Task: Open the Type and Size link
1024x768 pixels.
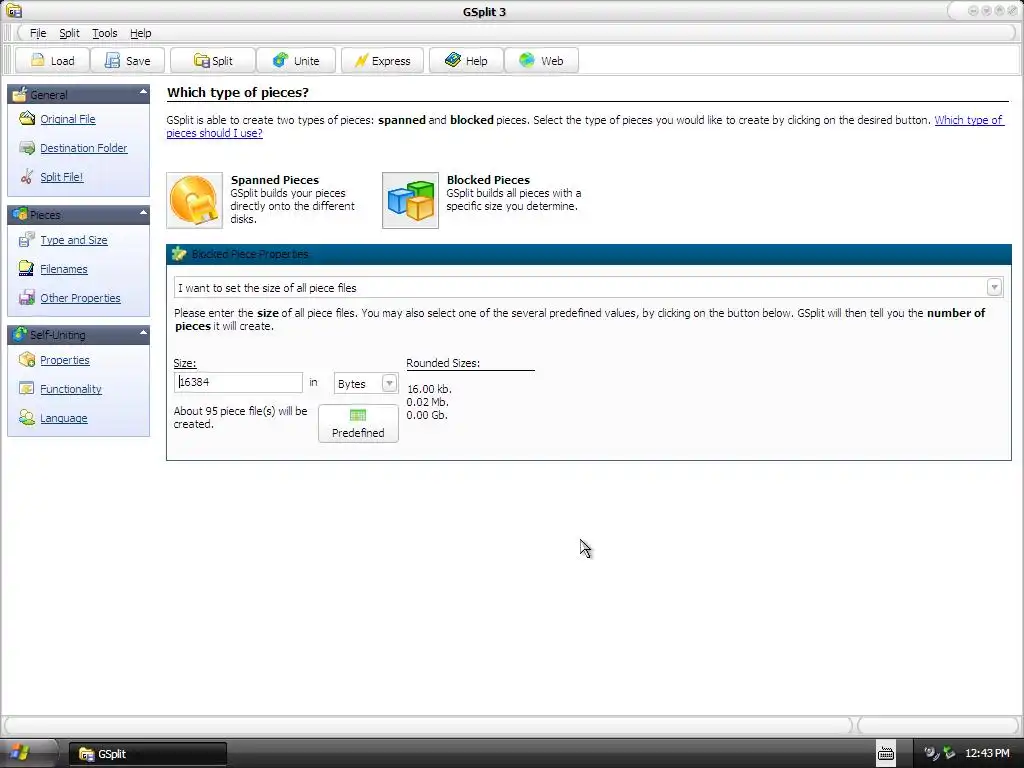Action: click(x=74, y=240)
